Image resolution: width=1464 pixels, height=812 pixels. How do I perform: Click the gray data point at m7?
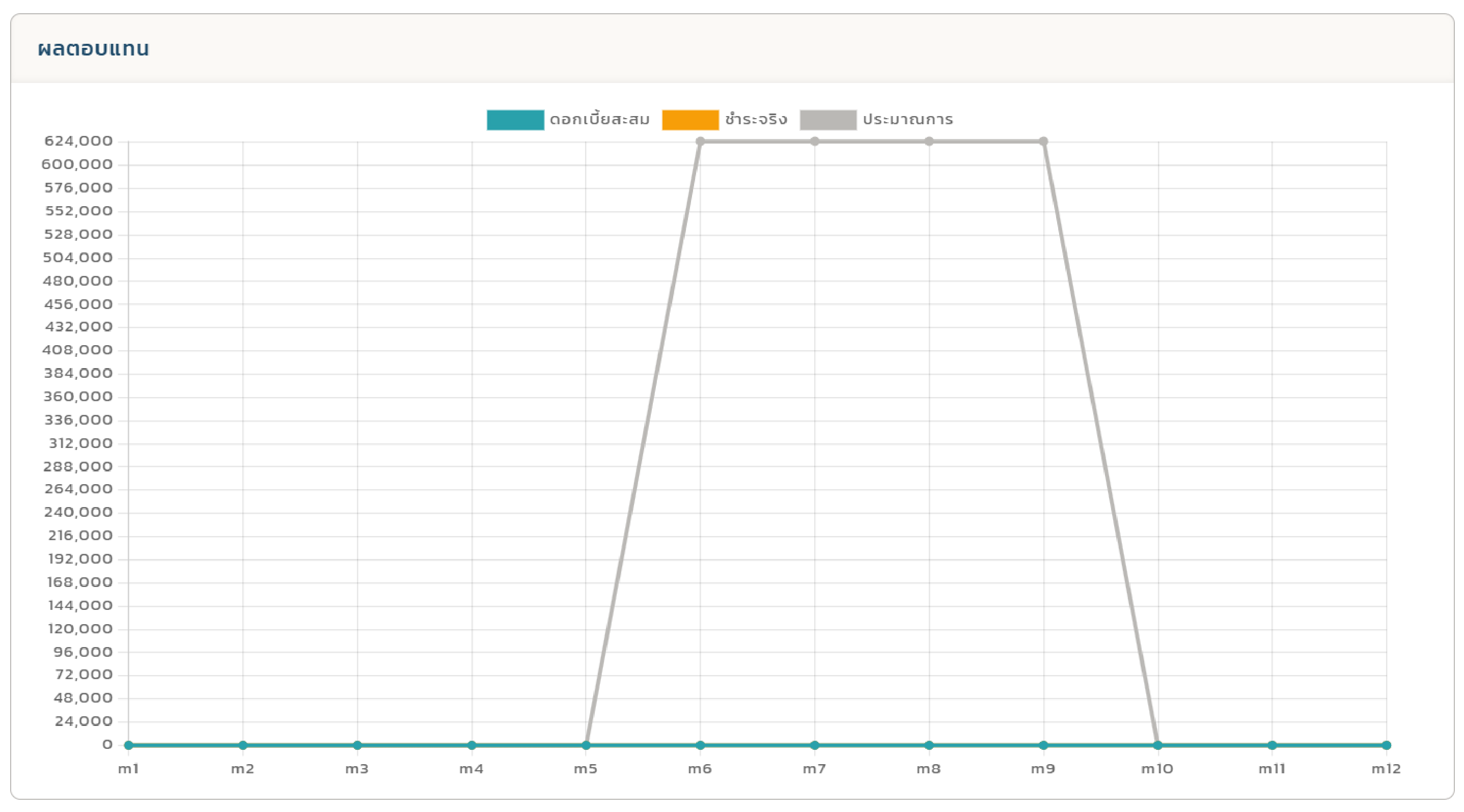click(x=814, y=142)
